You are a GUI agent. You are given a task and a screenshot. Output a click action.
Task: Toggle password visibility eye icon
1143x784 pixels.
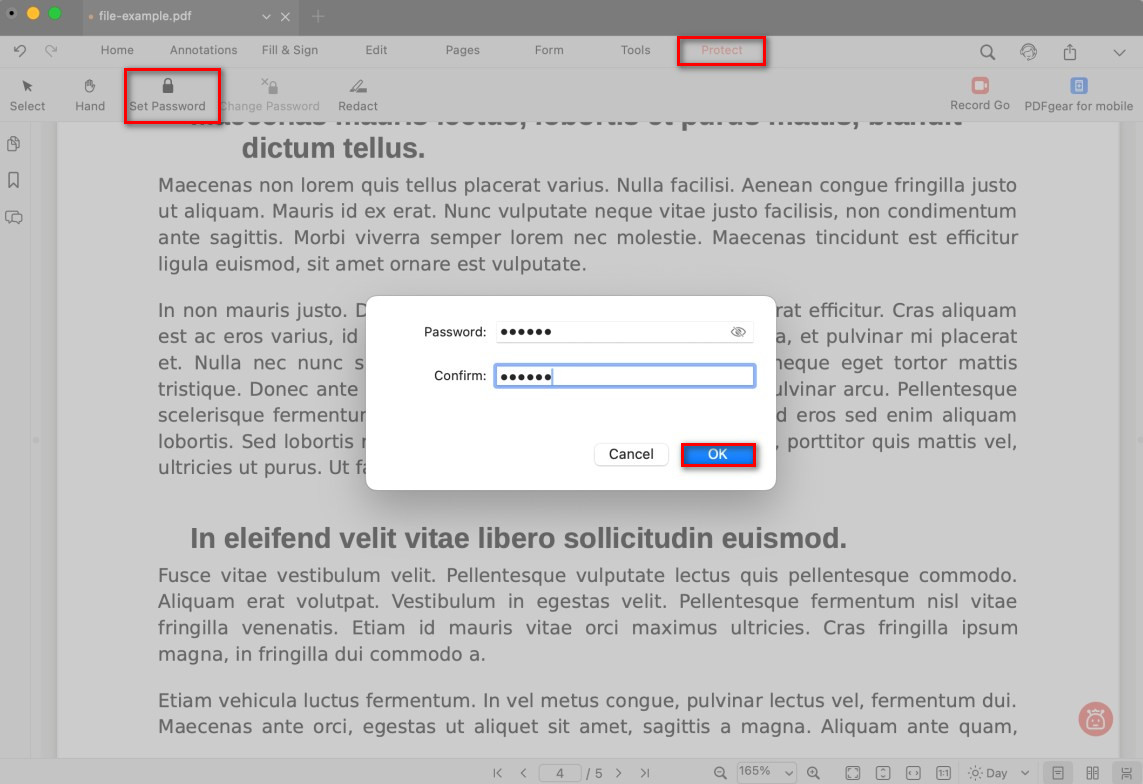[x=738, y=332]
